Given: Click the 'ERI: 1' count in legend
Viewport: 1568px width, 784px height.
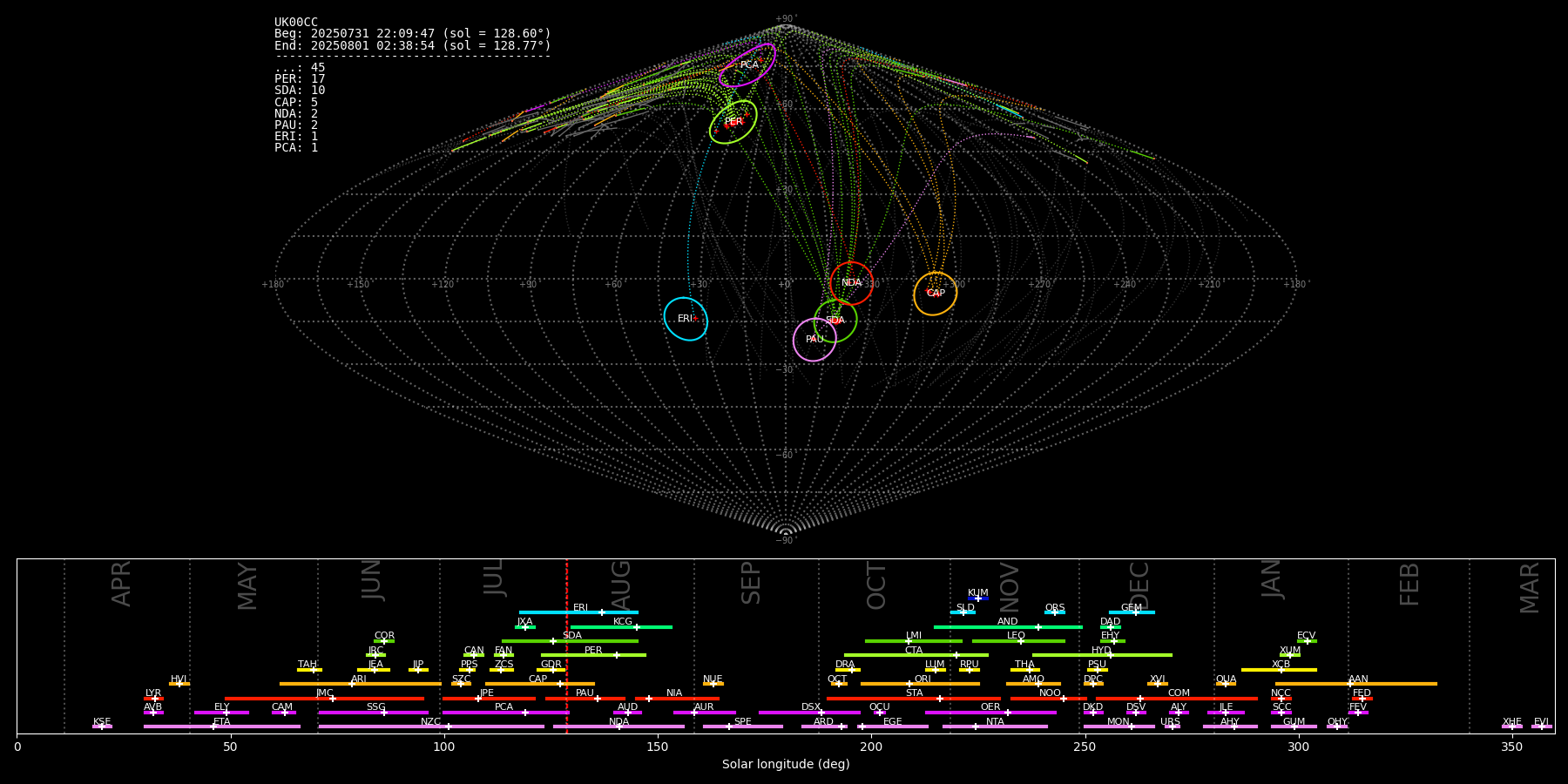Looking at the screenshot, I should click(296, 136).
